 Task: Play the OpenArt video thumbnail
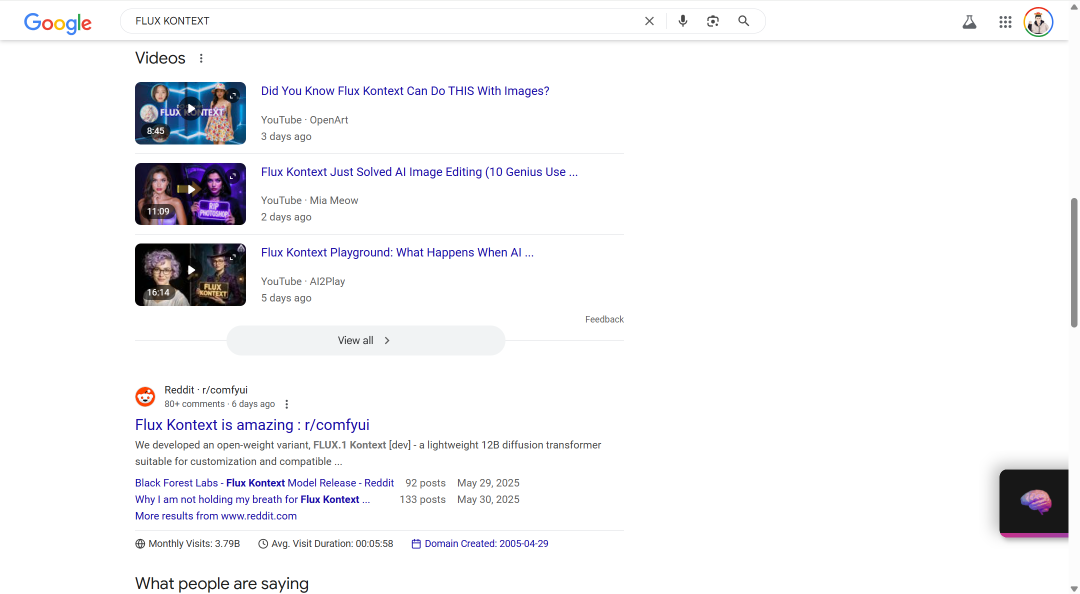190,113
